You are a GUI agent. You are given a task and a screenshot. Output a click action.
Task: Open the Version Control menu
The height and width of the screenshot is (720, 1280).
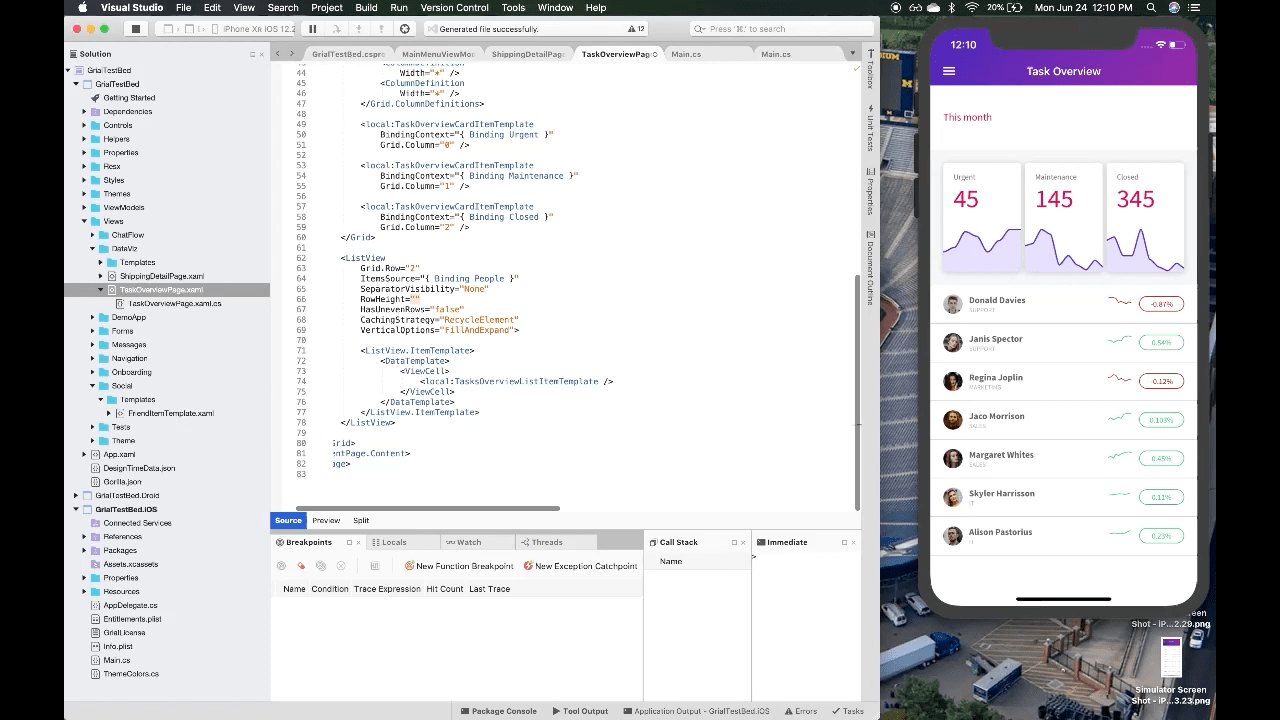point(454,7)
